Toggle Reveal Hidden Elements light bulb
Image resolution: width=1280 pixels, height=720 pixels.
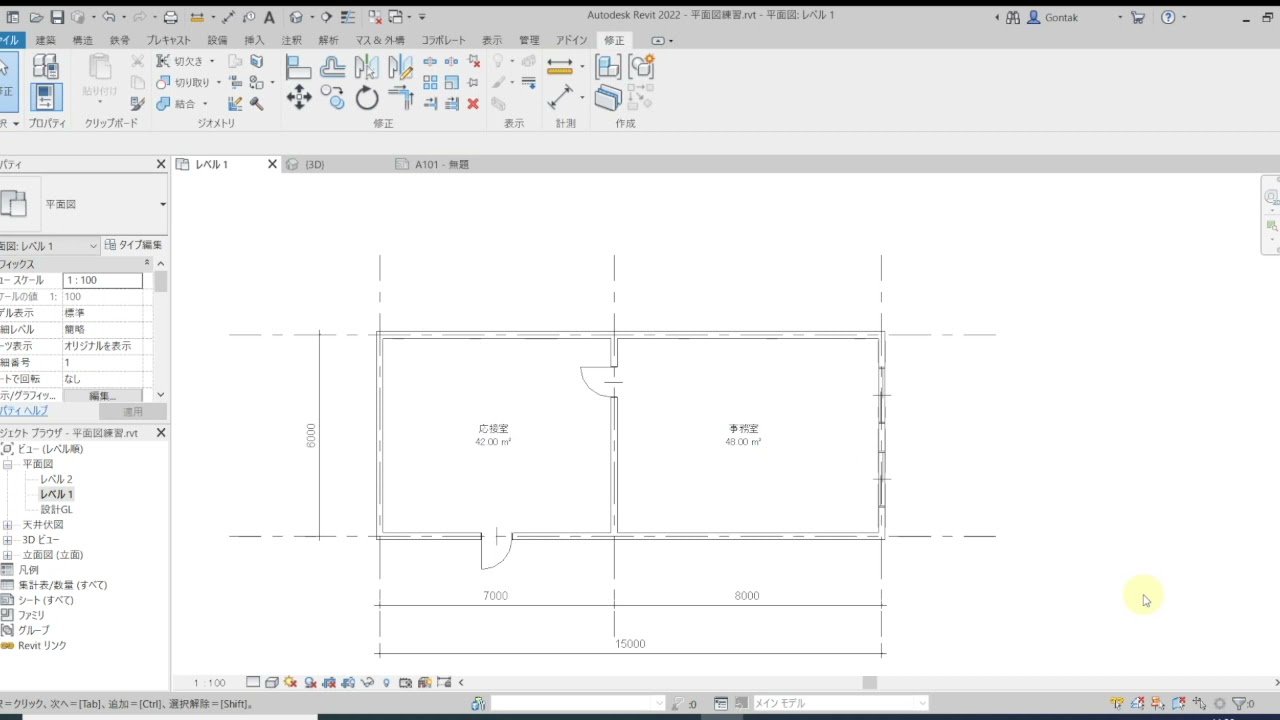pyautogui.click(x=387, y=683)
